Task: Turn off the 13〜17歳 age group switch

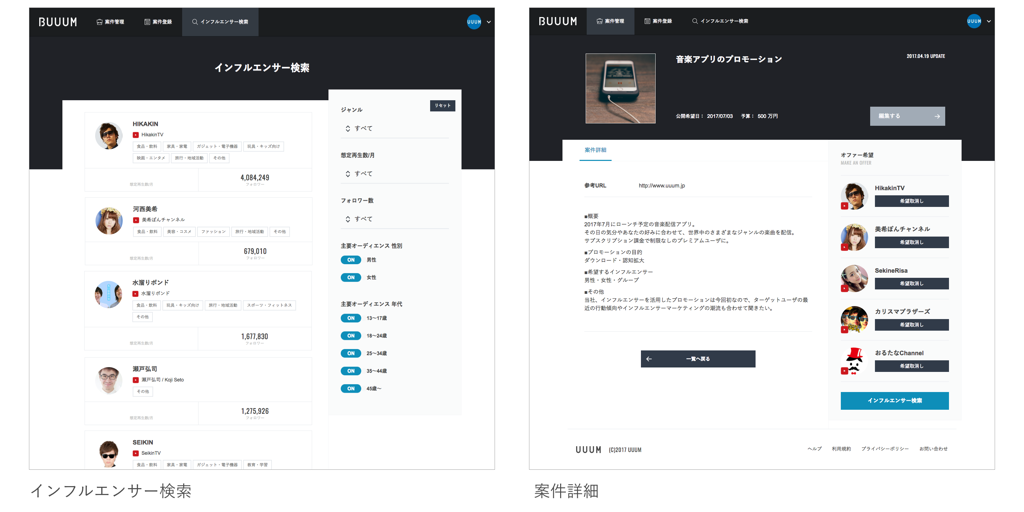Action: point(351,319)
